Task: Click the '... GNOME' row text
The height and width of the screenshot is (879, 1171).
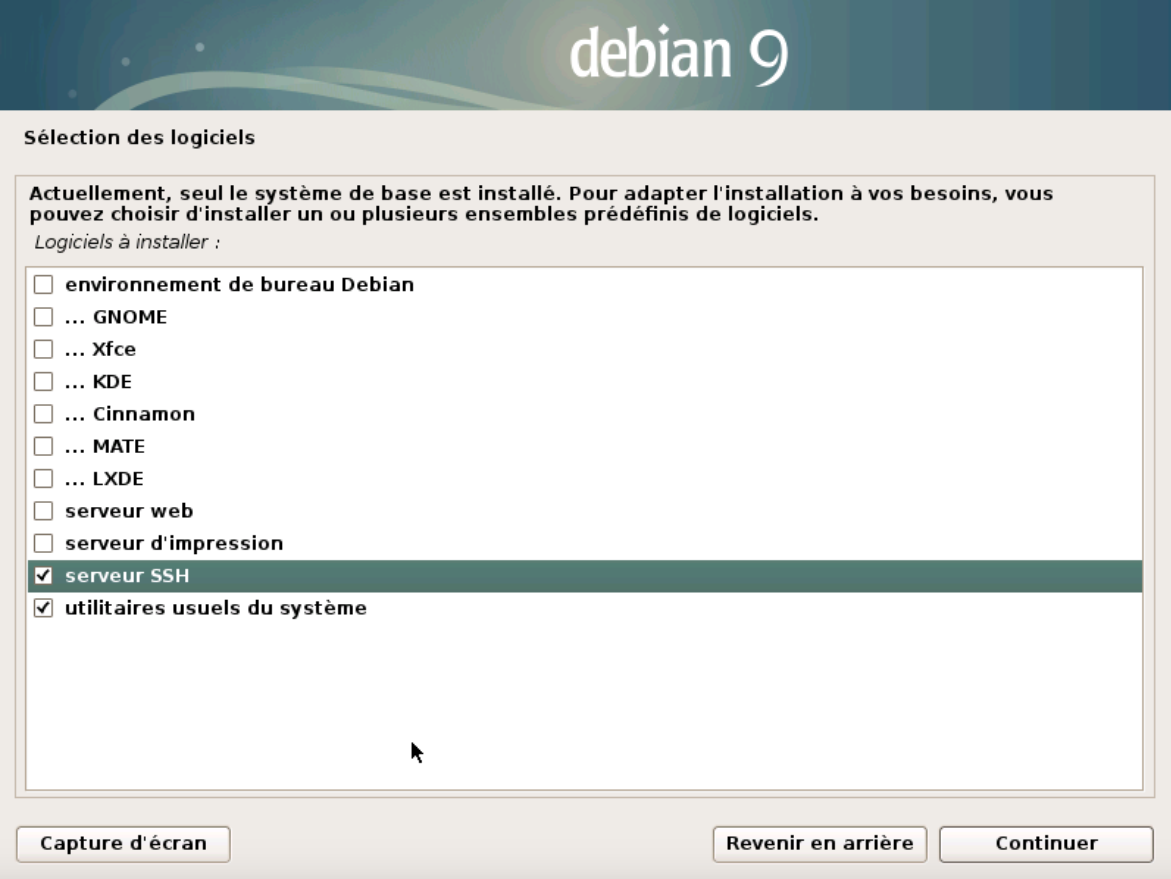Action: click(x=116, y=317)
